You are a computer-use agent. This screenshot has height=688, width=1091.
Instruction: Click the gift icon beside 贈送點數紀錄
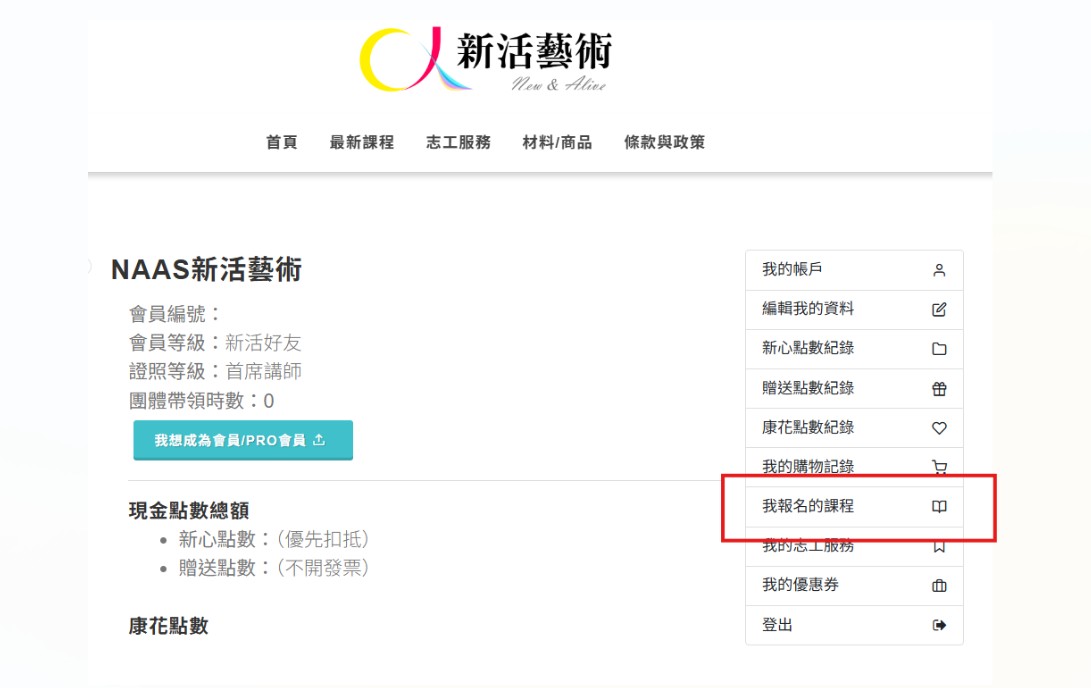click(x=939, y=389)
